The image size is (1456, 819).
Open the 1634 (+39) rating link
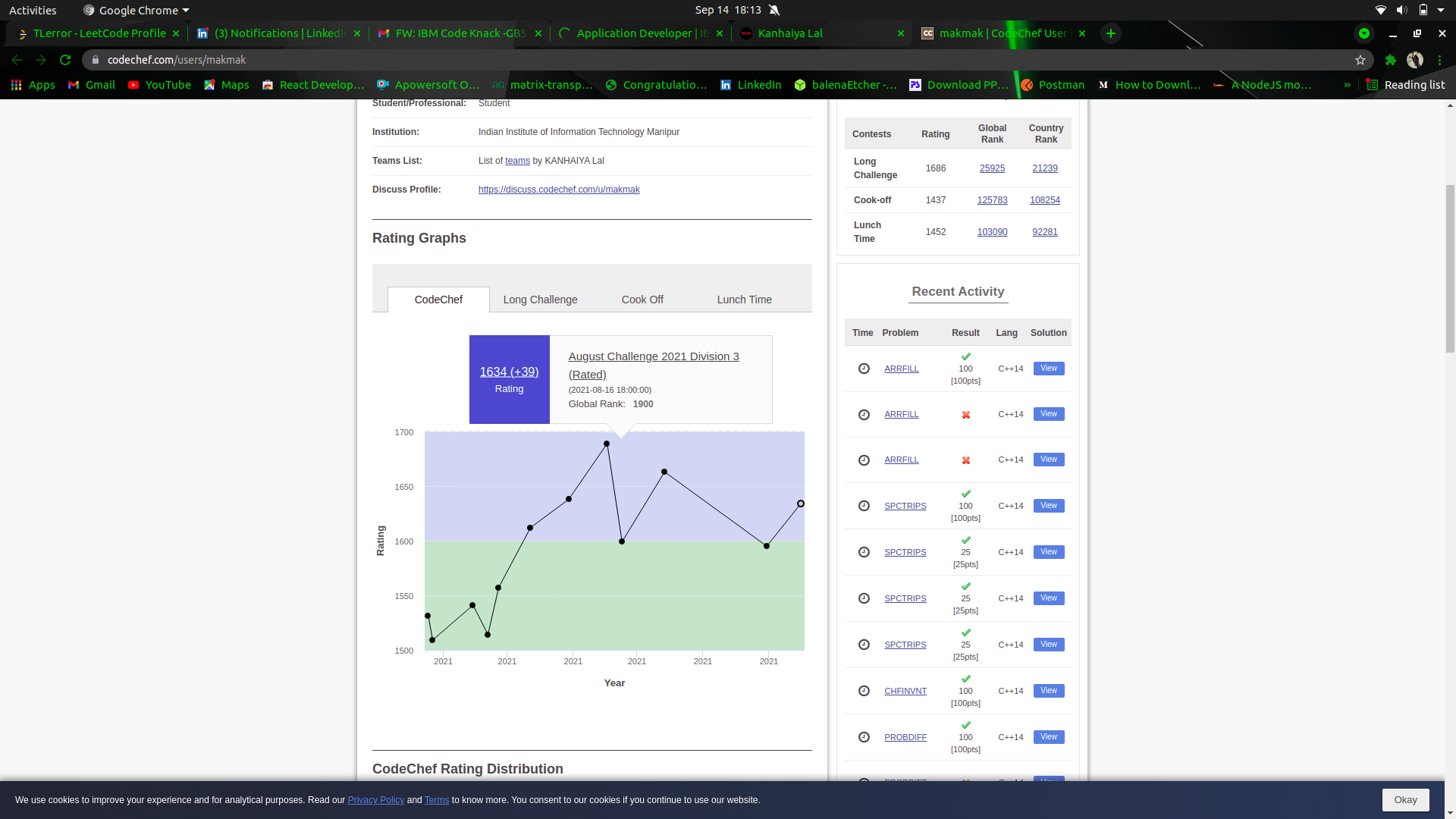(509, 372)
